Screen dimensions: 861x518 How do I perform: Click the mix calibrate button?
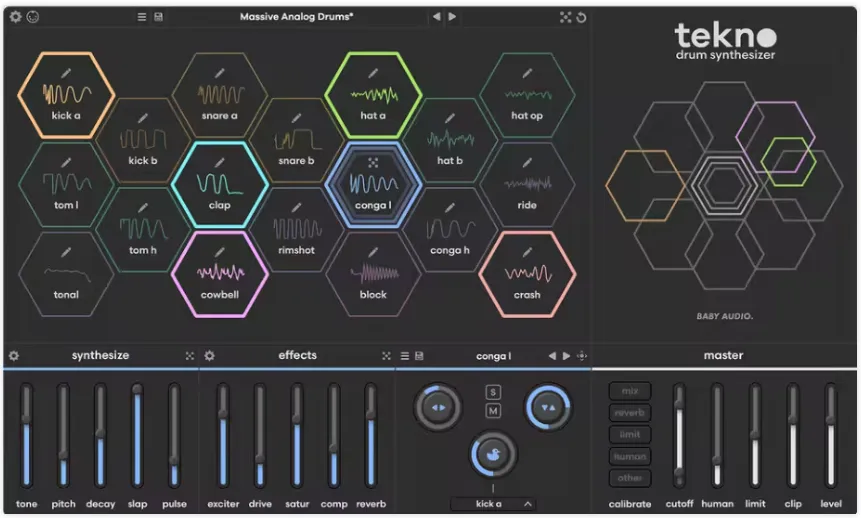point(630,391)
